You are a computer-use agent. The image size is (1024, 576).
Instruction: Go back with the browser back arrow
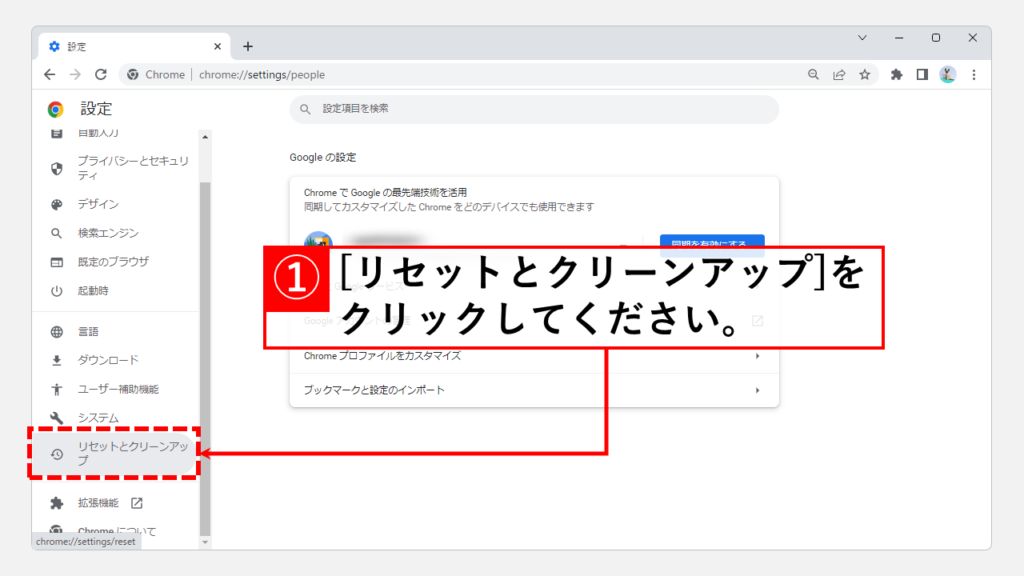[50, 74]
